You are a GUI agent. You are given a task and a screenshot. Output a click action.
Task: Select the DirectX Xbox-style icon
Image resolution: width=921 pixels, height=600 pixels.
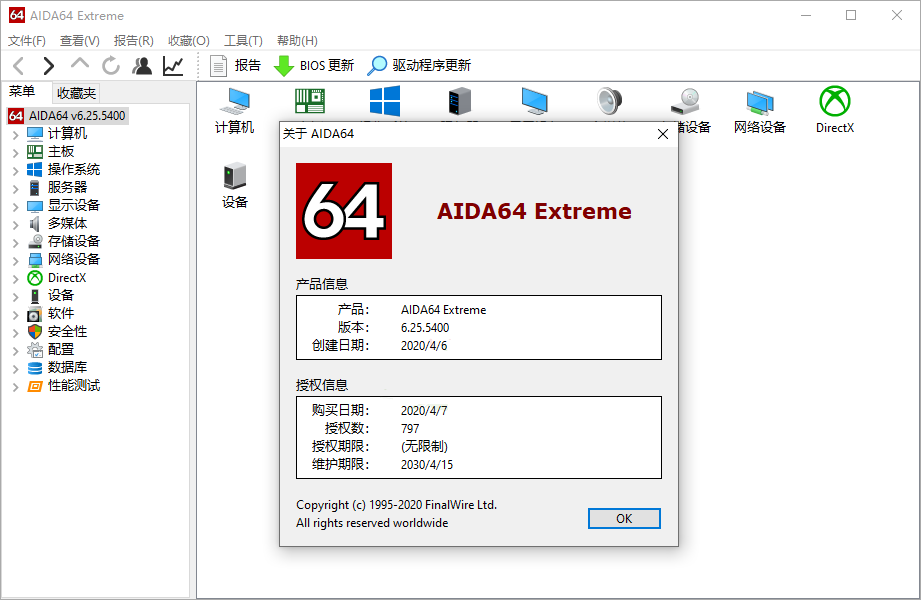tap(833, 100)
